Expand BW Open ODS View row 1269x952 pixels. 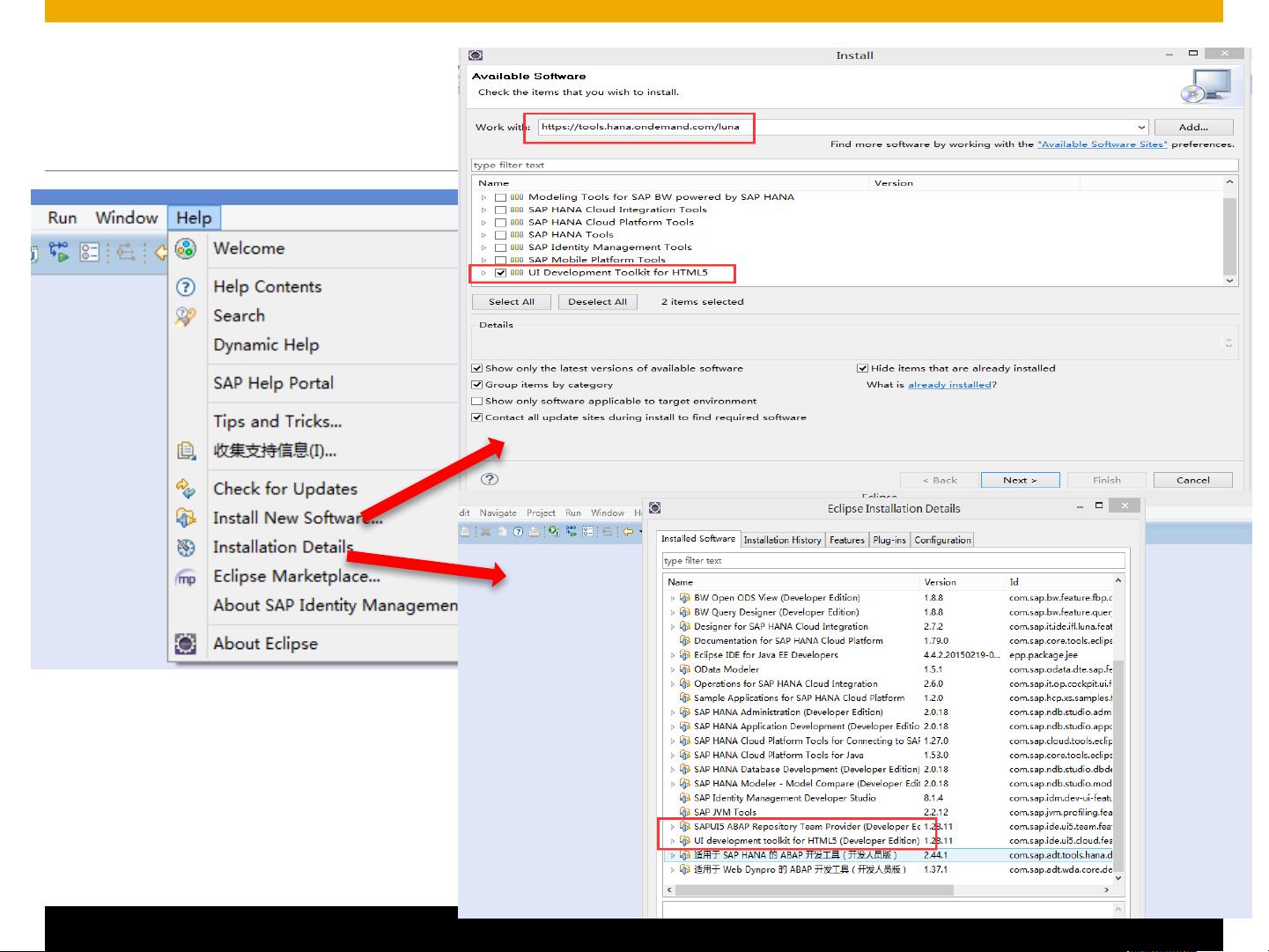pos(673,598)
